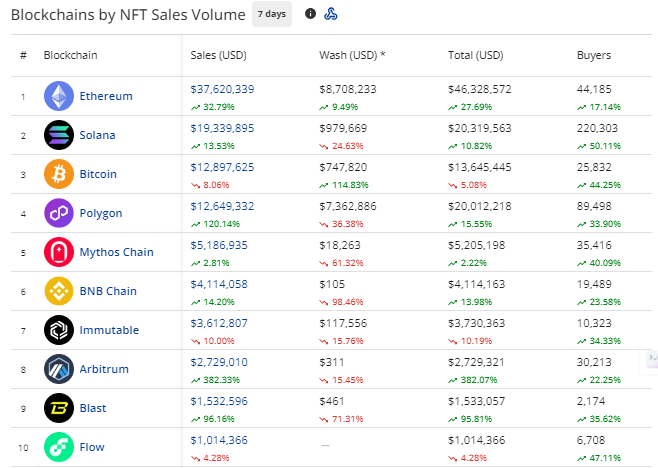Screen dimensions: 658x468
Task: Open the Mythos Chain link
Action: tap(117, 252)
